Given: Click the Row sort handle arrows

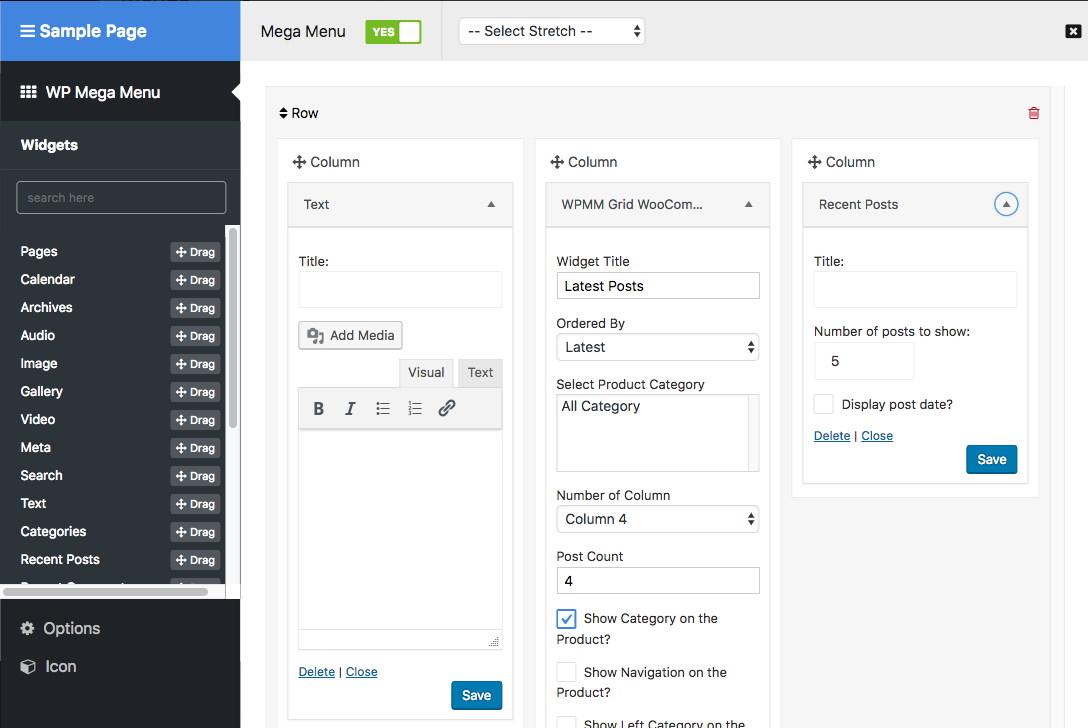Looking at the screenshot, I should [283, 113].
